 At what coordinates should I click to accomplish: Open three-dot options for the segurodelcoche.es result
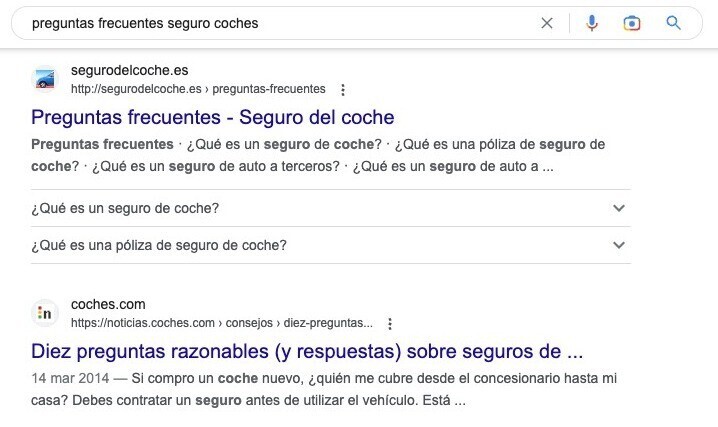[344, 89]
